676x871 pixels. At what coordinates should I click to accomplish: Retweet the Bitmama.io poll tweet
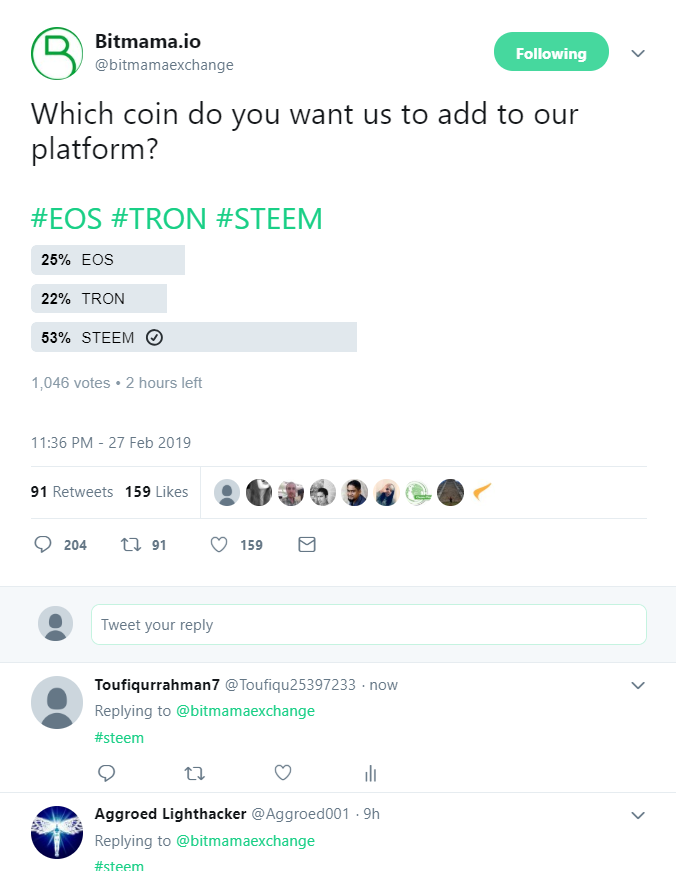pos(129,545)
